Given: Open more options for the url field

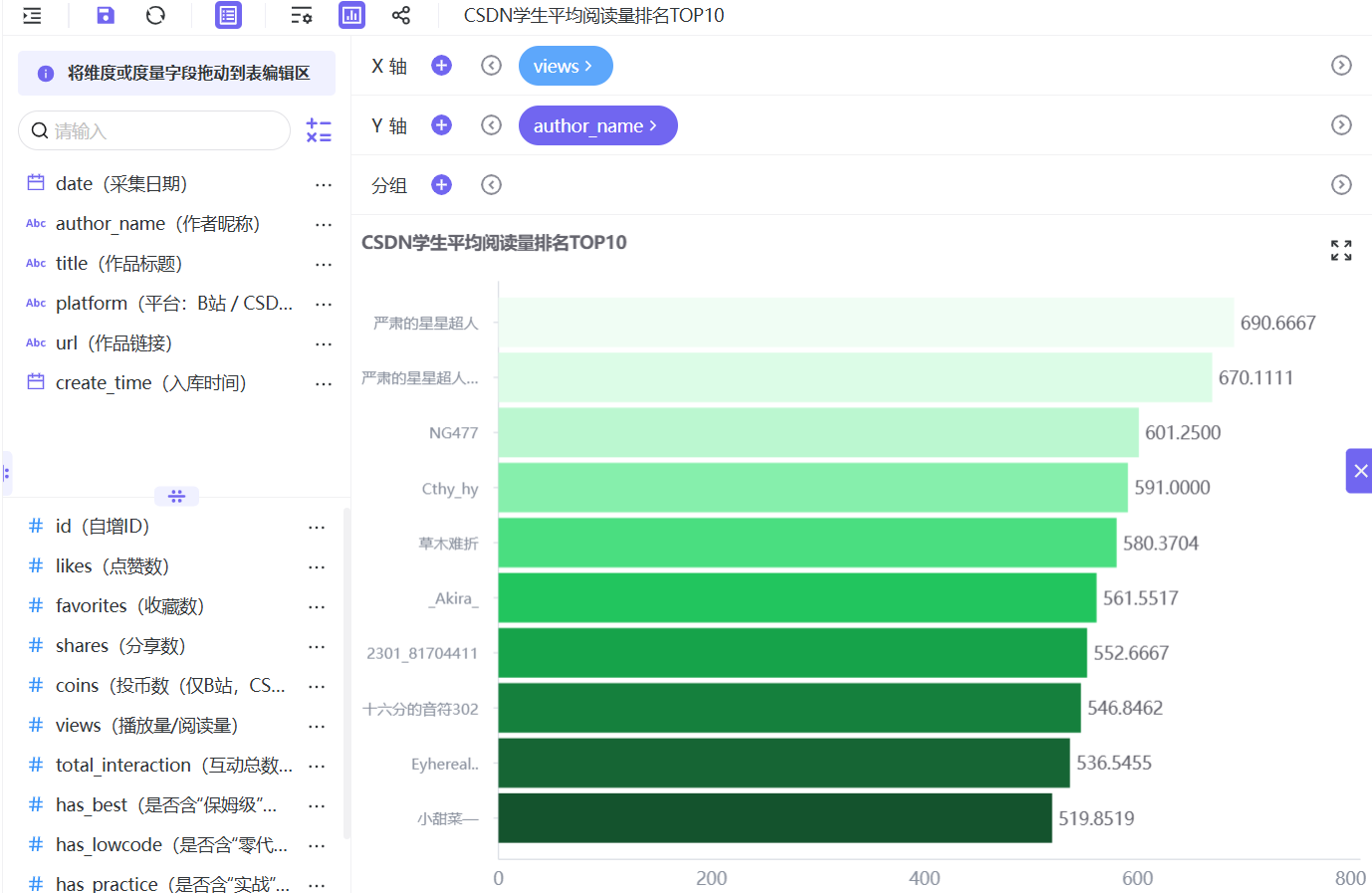Looking at the screenshot, I should tap(324, 343).
